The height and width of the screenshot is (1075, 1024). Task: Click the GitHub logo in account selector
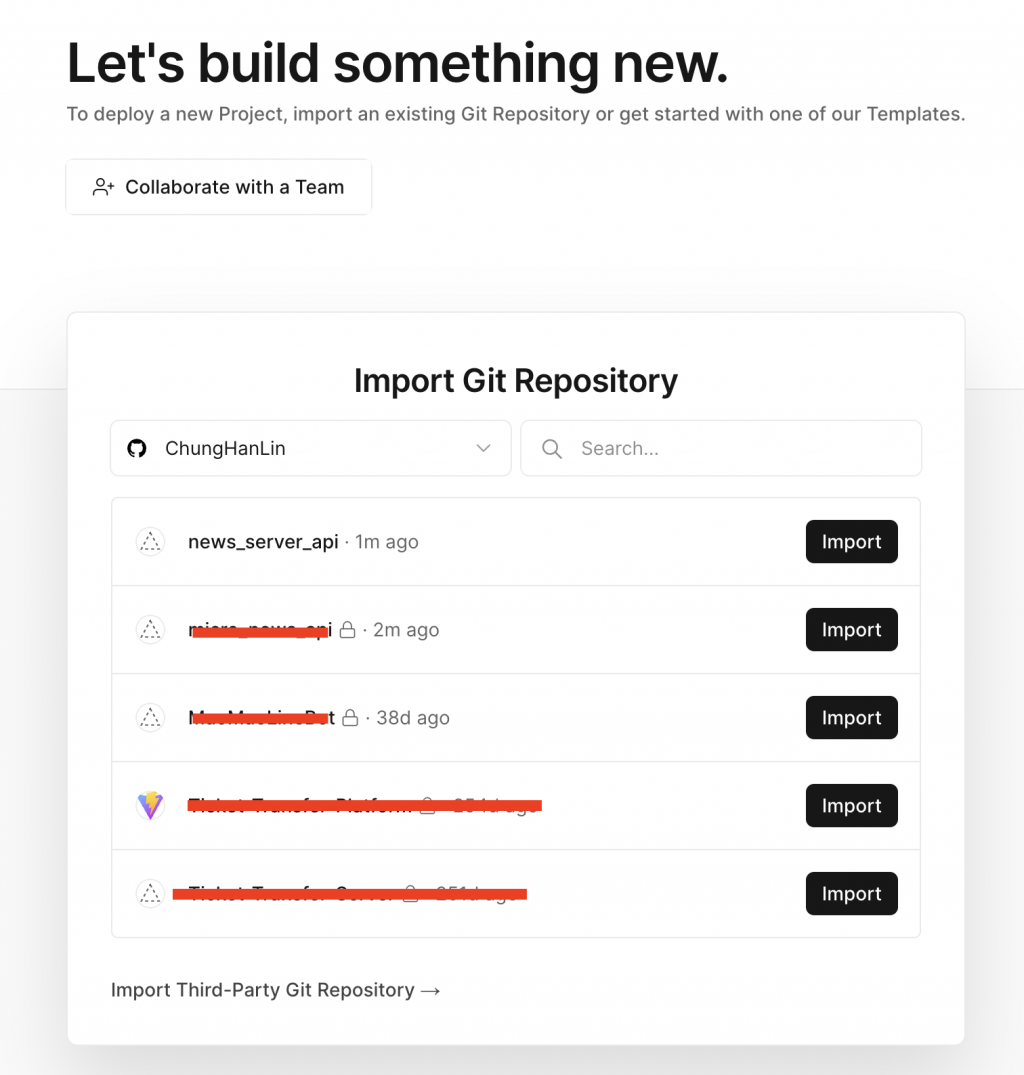coord(137,448)
